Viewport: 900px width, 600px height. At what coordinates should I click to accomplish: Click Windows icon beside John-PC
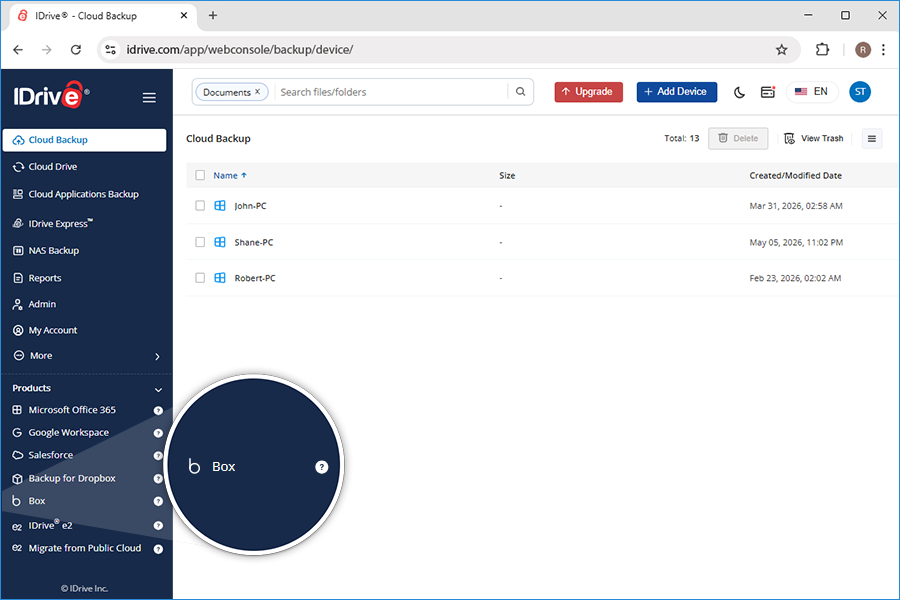(x=220, y=206)
